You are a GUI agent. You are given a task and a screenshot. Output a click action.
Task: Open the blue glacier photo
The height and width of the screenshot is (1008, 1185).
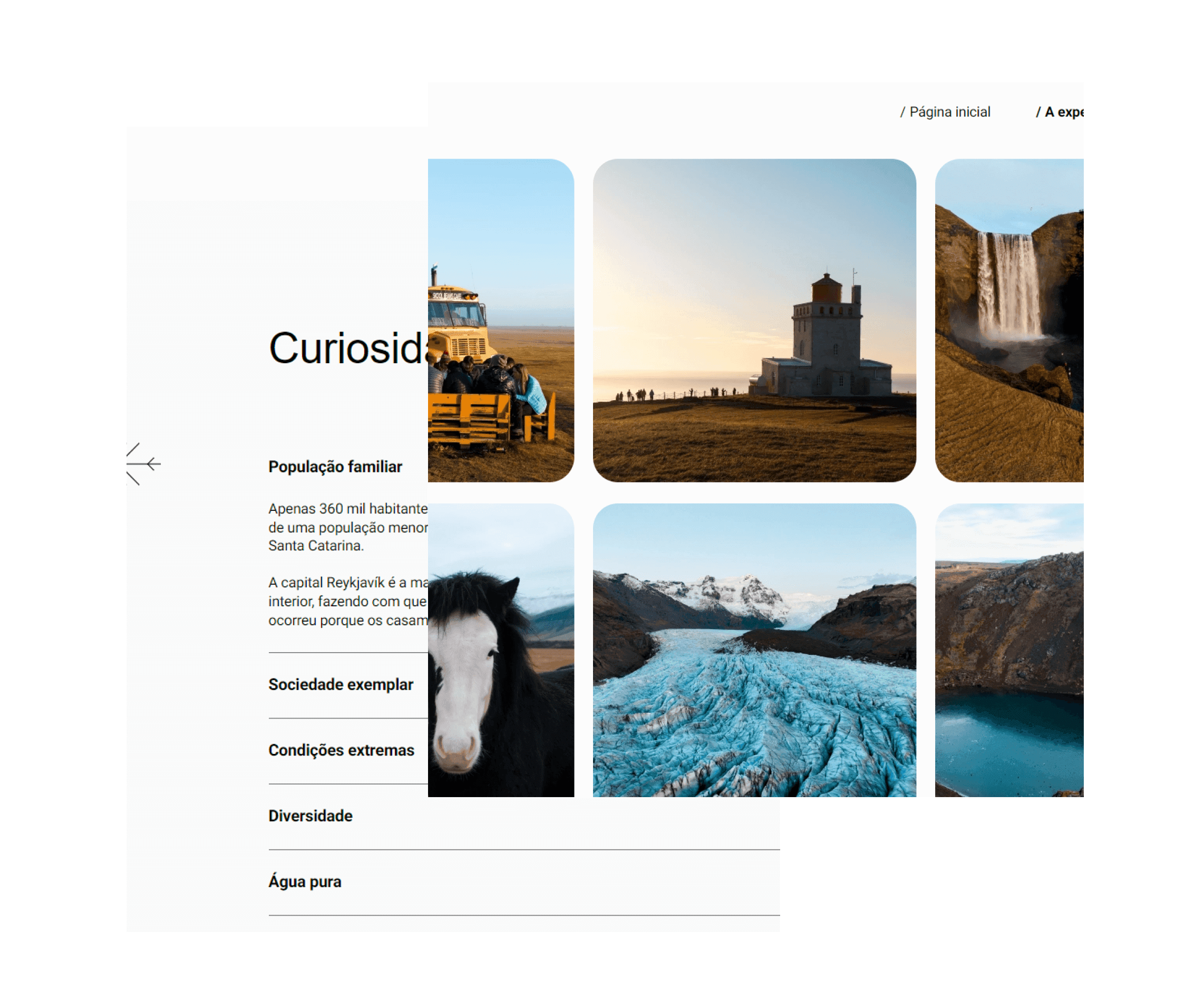pos(754,650)
